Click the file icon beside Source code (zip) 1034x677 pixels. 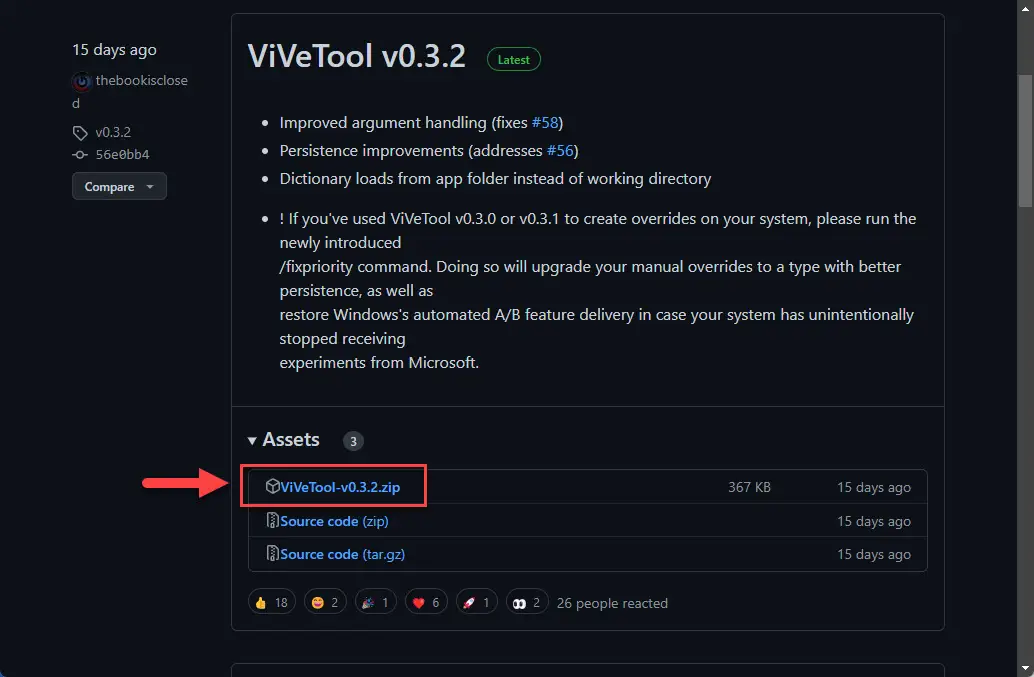pos(270,521)
